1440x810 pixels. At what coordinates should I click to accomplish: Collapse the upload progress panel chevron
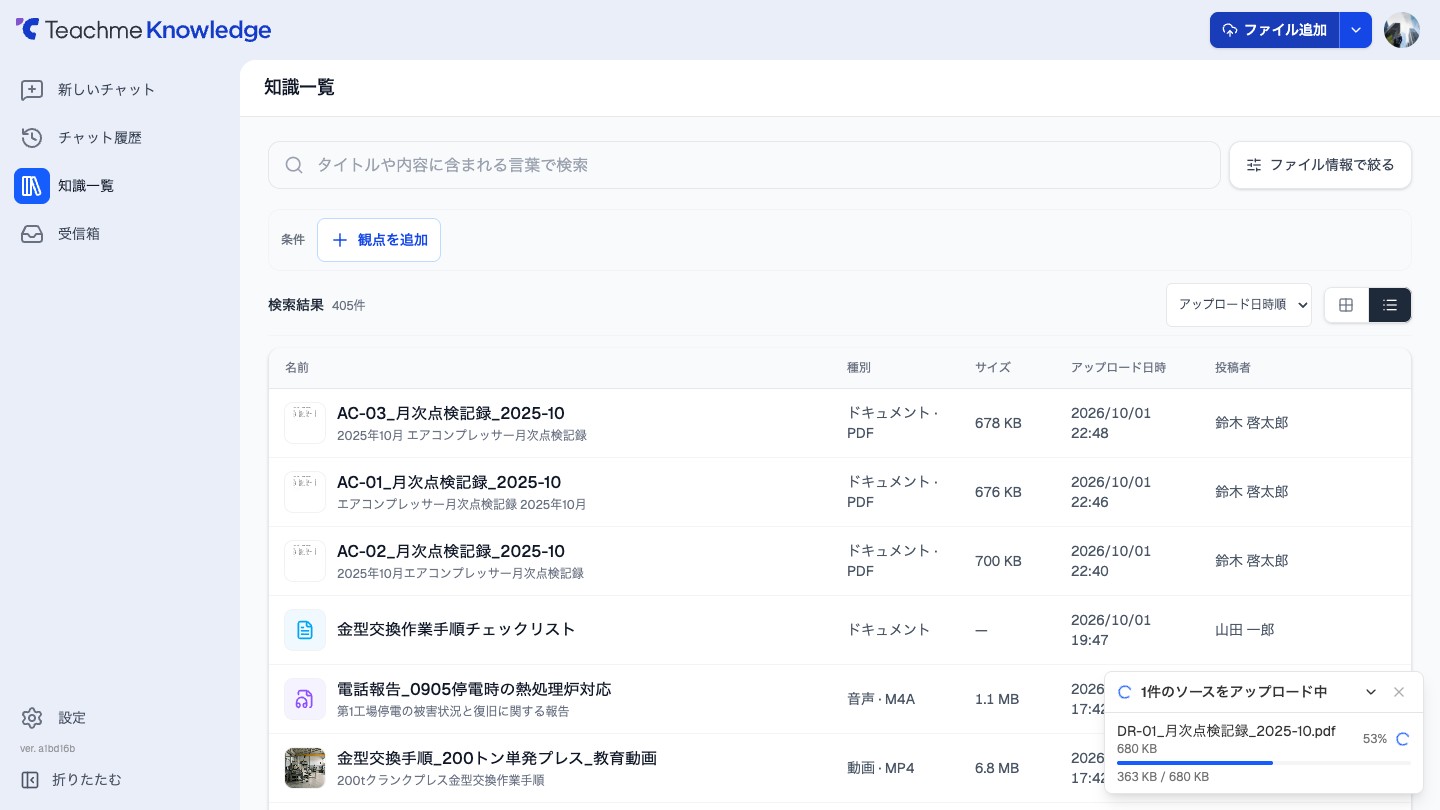[1371, 692]
